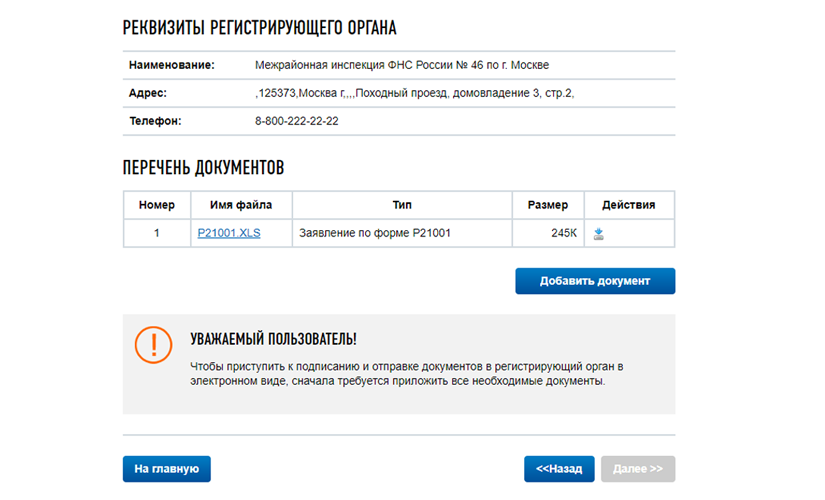This screenshot has height=500, width=825.
Task: Click the Добавить документ button
Action: pos(595,281)
